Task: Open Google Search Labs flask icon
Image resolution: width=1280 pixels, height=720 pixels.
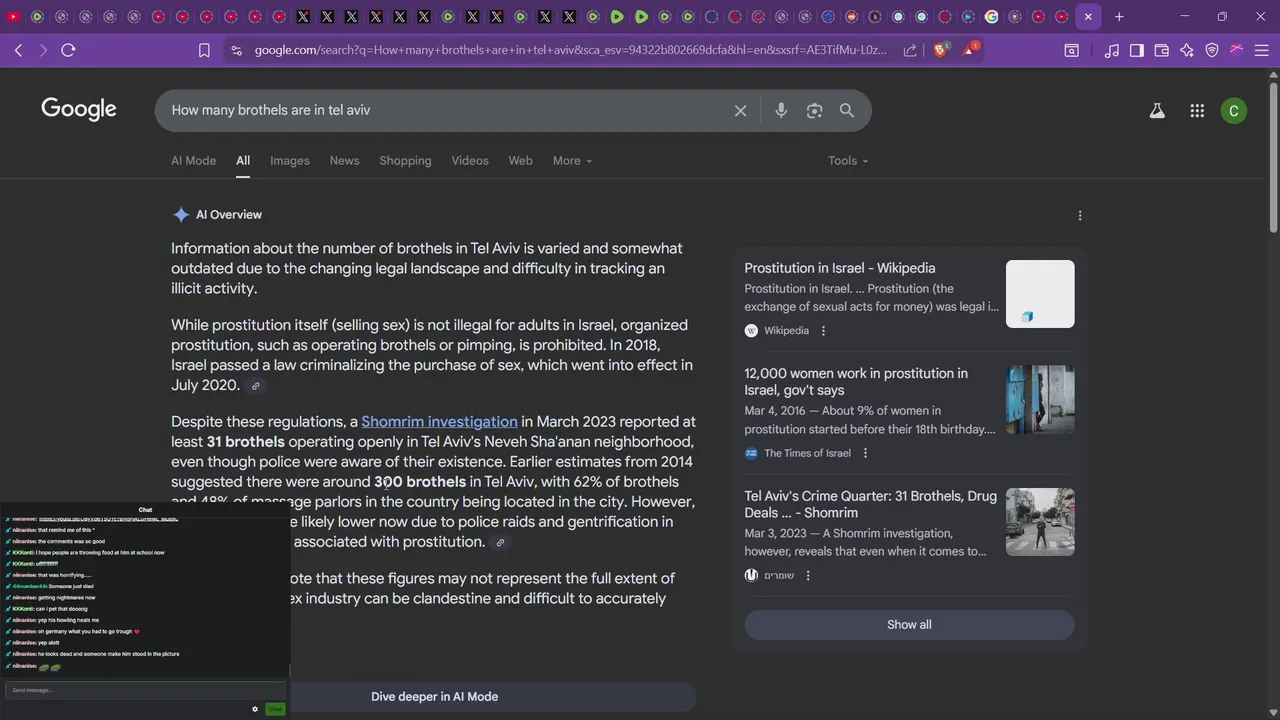Action: click(x=1157, y=111)
